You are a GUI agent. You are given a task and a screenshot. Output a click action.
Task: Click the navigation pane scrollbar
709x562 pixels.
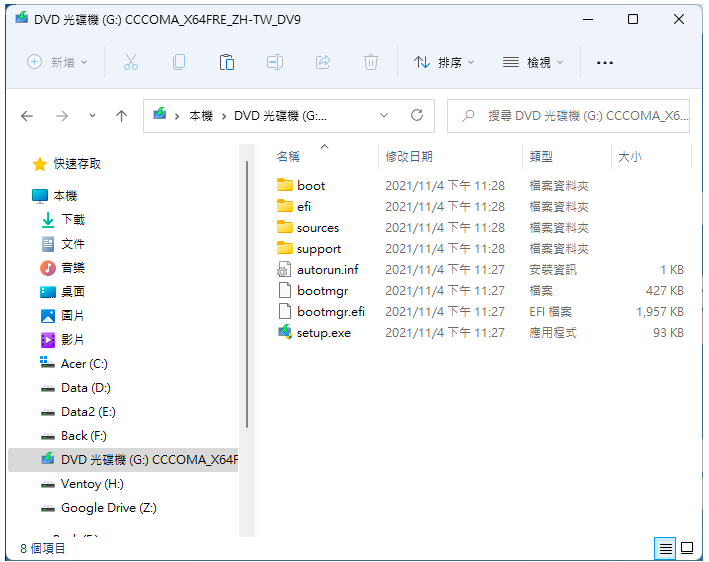tap(247, 294)
